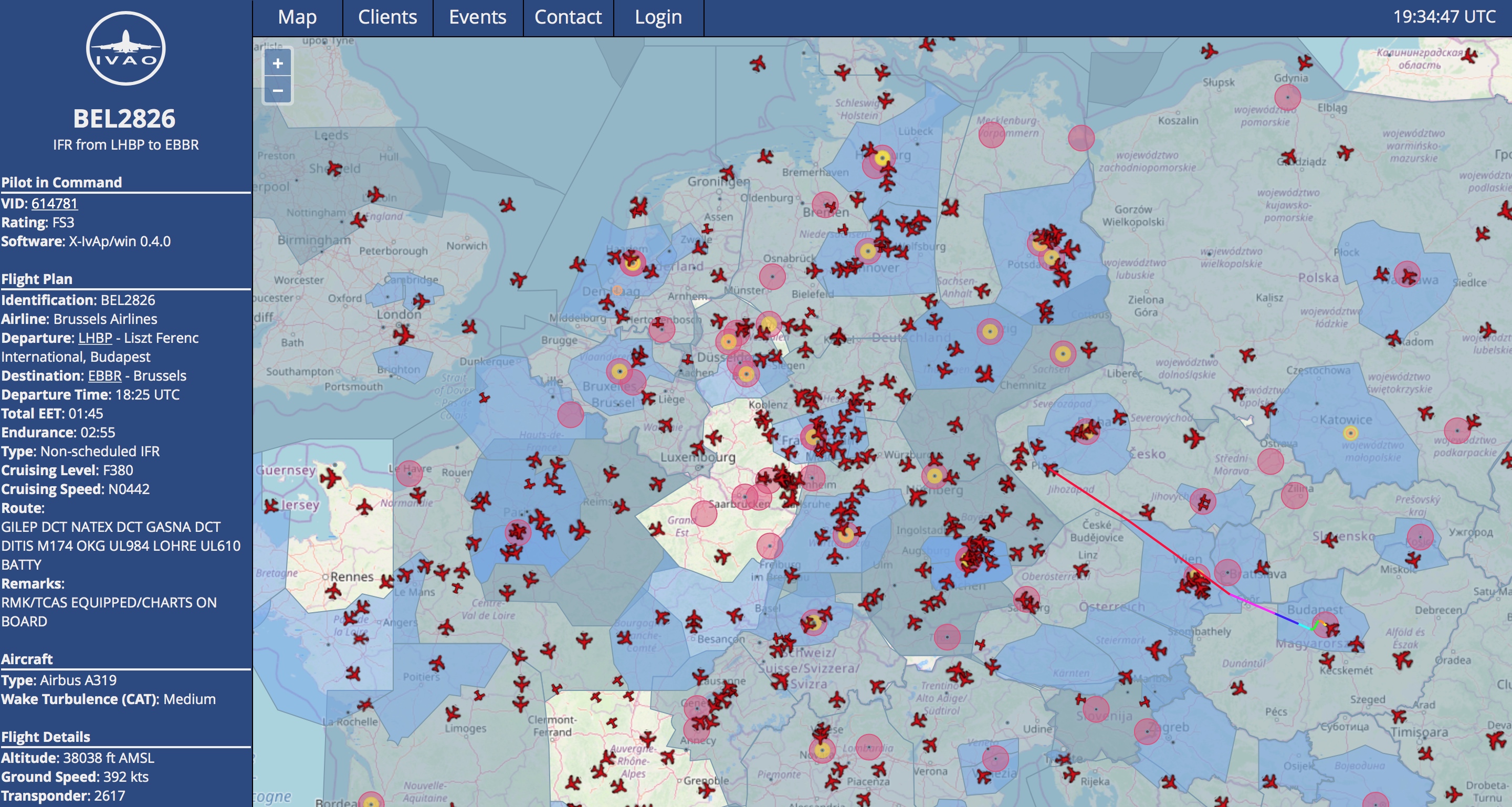Click the 'Pilot in Command' section header
Viewport: 1512px width, 807px height.
(x=61, y=183)
